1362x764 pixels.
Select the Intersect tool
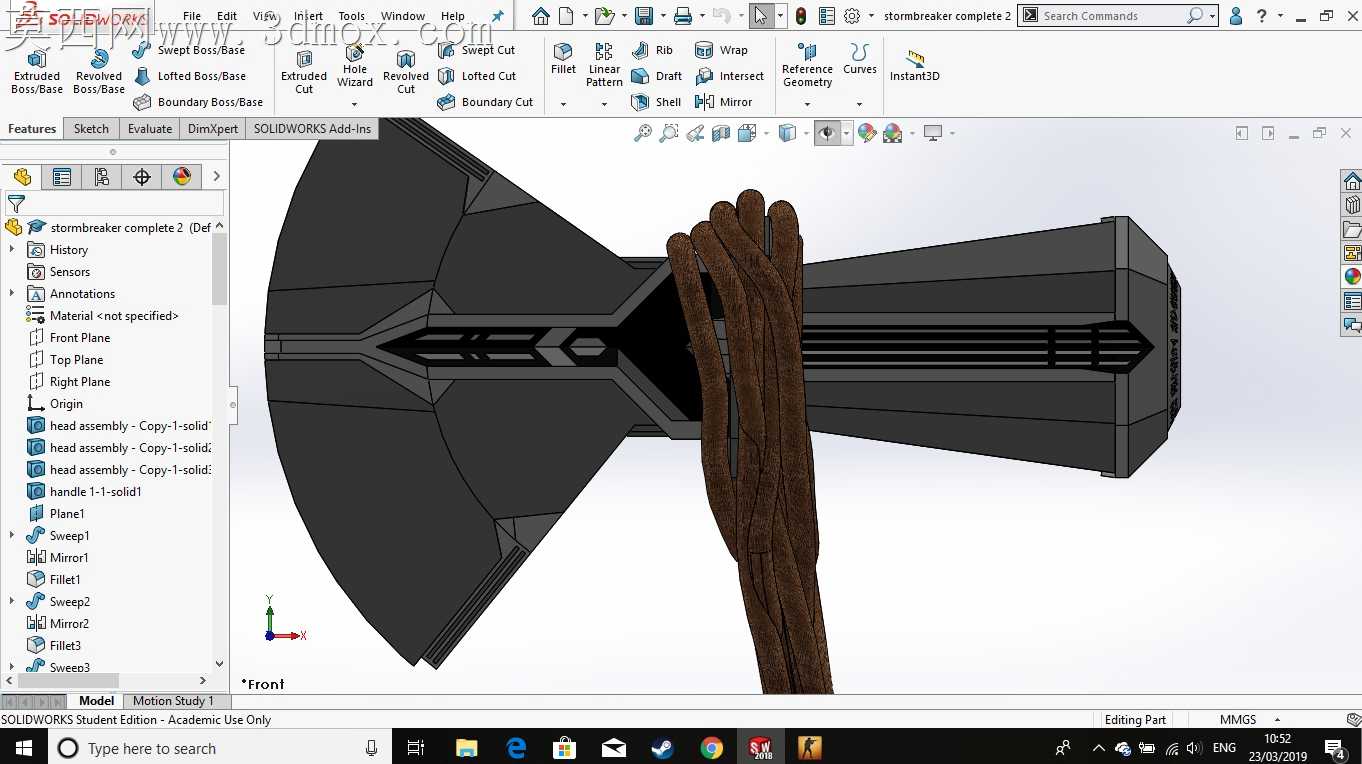click(729, 76)
